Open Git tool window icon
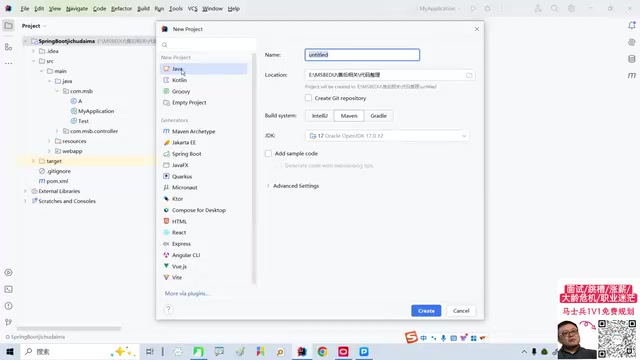Viewport: 640px width, 360px height. coord(8,322)
